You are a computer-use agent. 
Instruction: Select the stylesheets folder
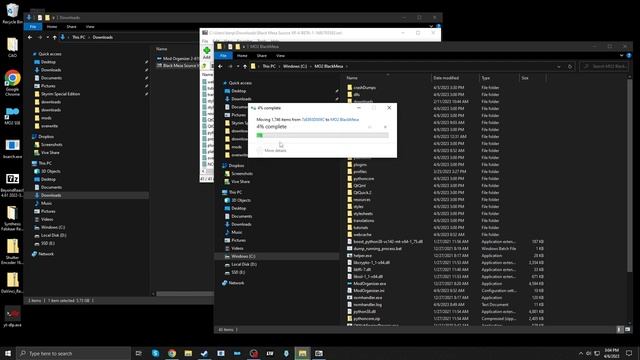363,214
